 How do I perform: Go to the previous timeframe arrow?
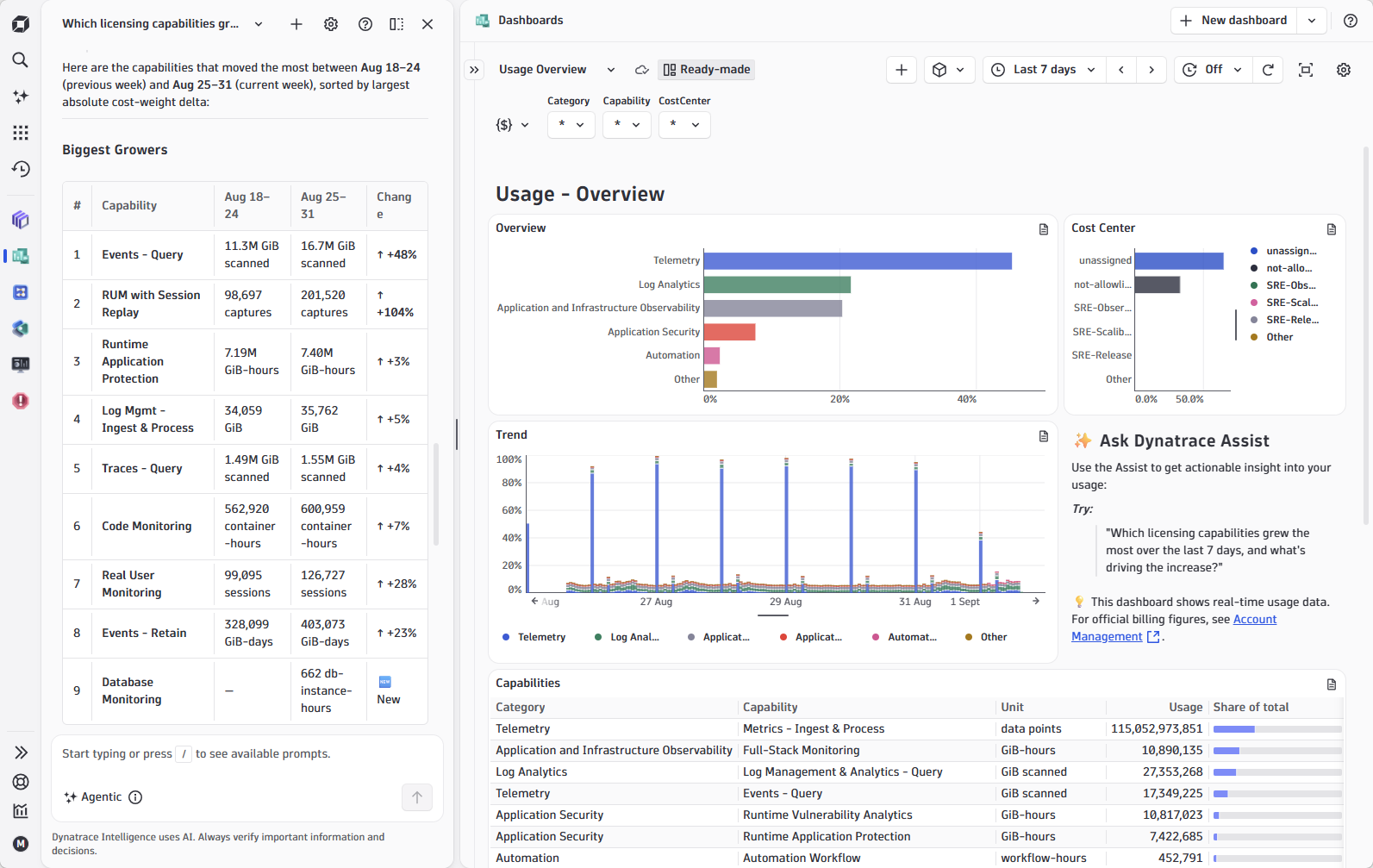pos(1121,70)
